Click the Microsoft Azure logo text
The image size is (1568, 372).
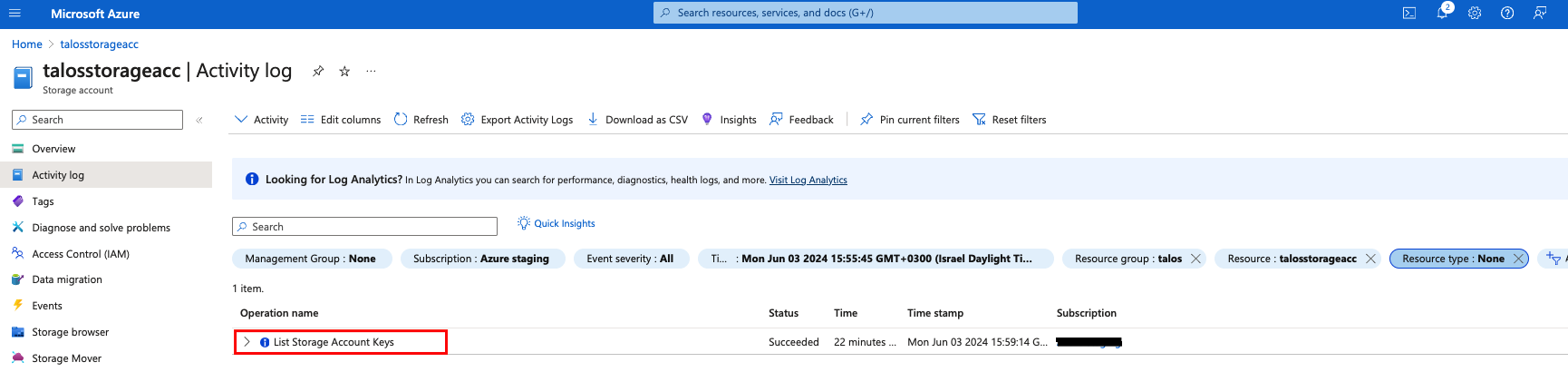tap(95, 14)
